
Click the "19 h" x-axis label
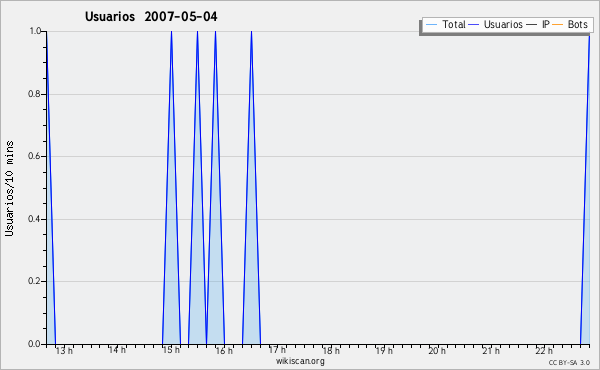(384, 350)
